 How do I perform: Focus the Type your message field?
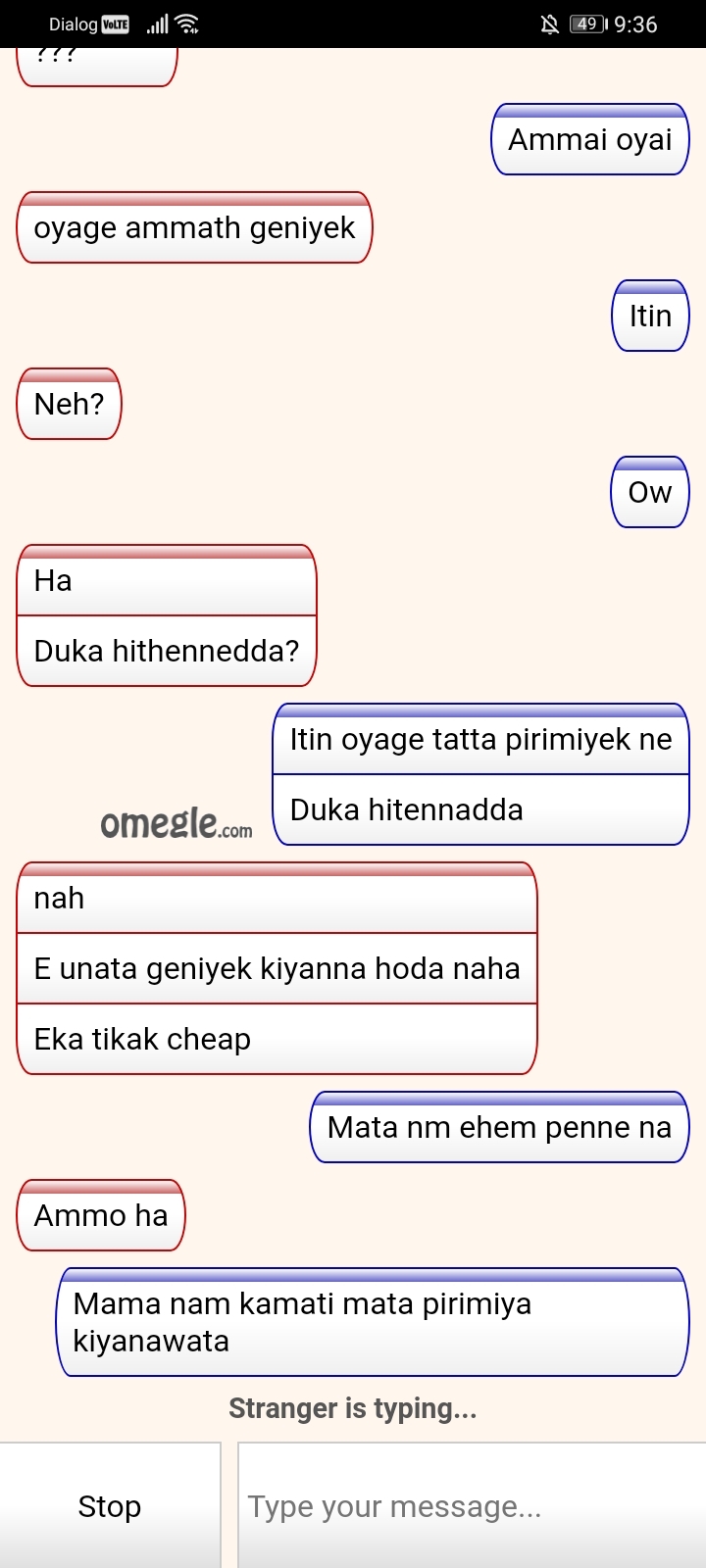472,1505
